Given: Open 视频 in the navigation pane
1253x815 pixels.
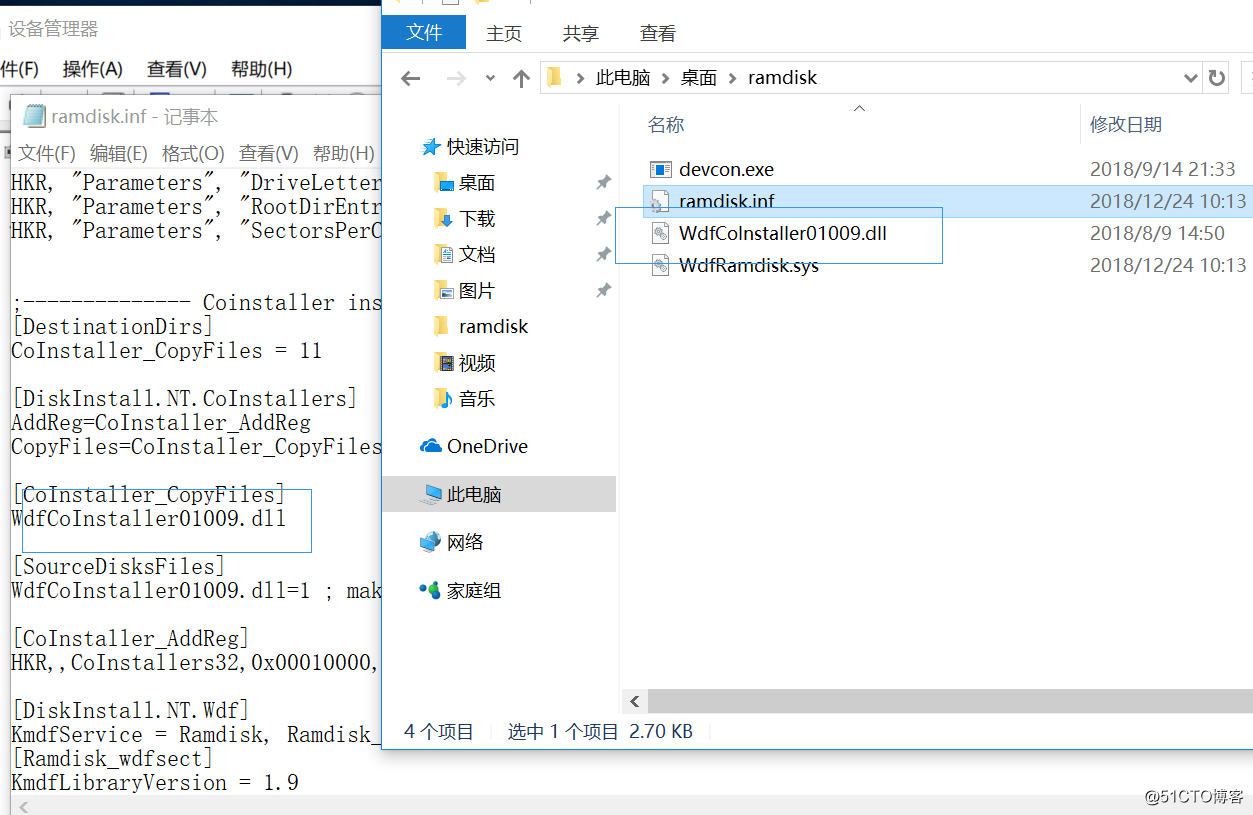Looking at the screenshot, I should [x=477, y=363].
